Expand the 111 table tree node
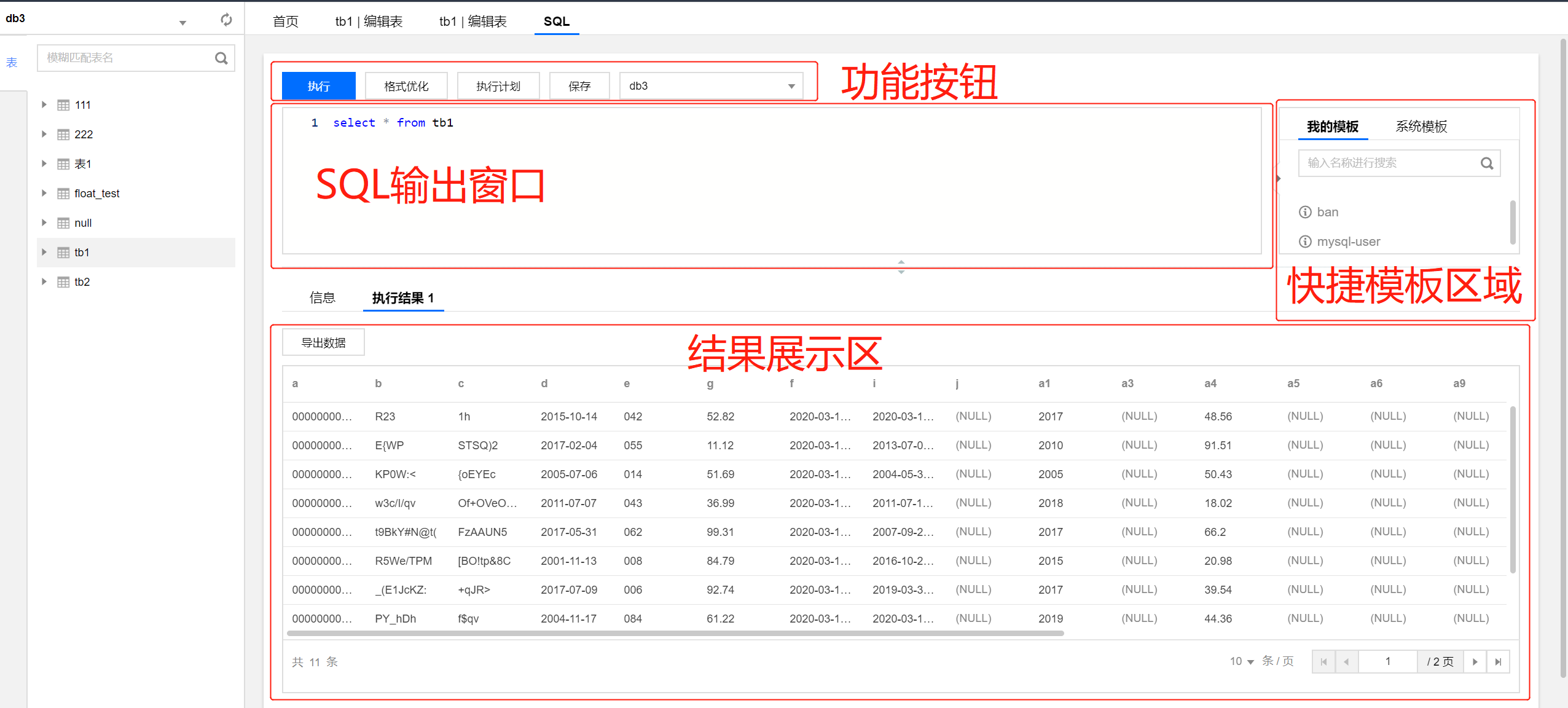1568x708 pixels. [x=44, y=105]
